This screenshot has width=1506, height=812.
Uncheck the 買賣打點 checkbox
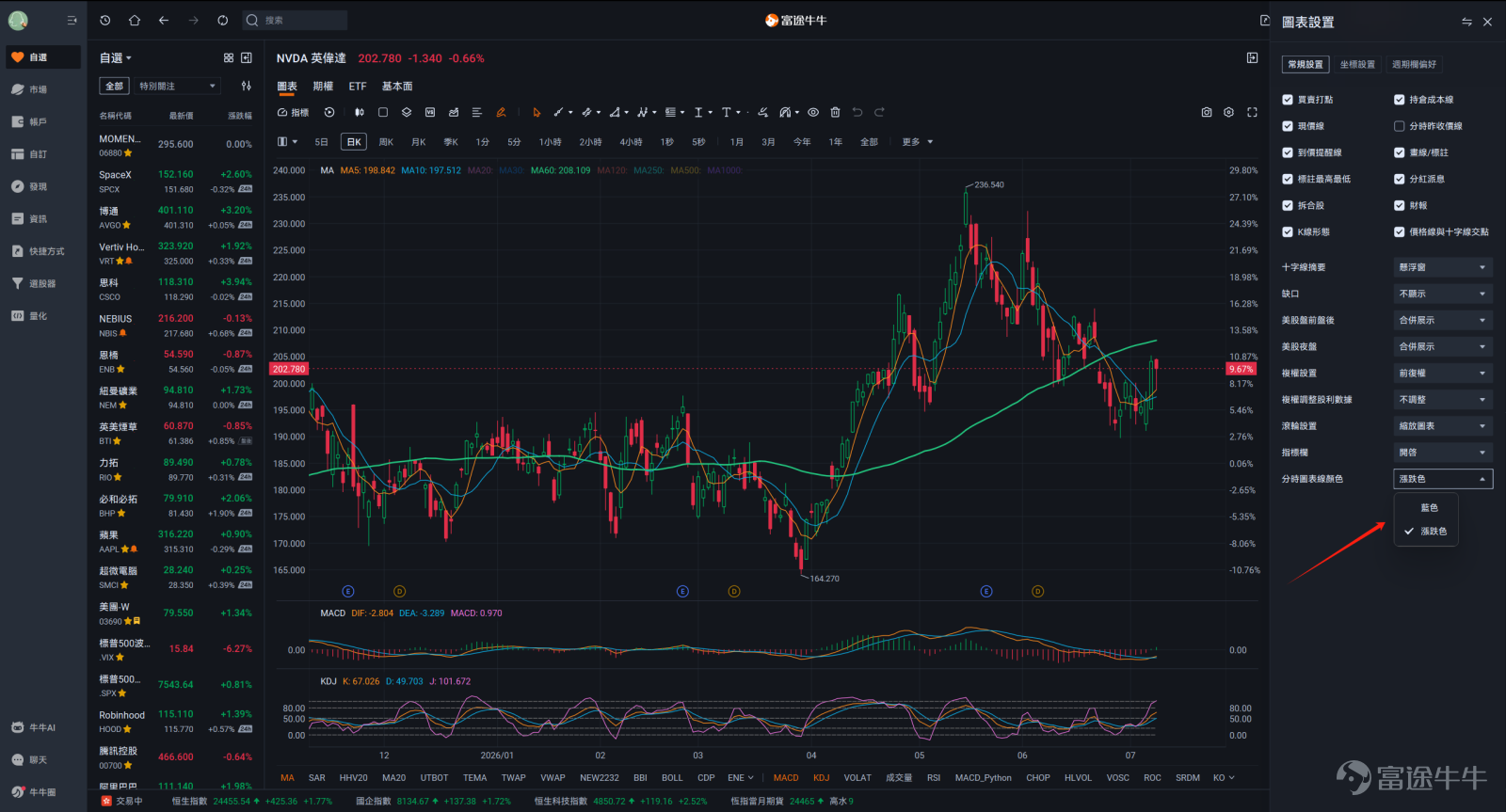click(1288, 100)
